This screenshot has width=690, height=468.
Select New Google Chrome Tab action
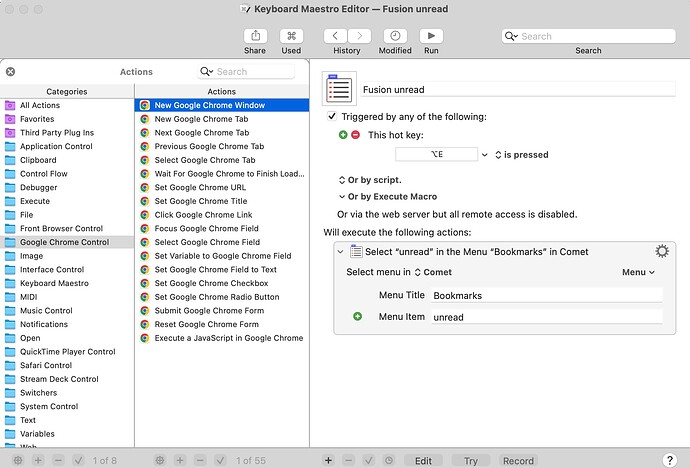[222, 119]
